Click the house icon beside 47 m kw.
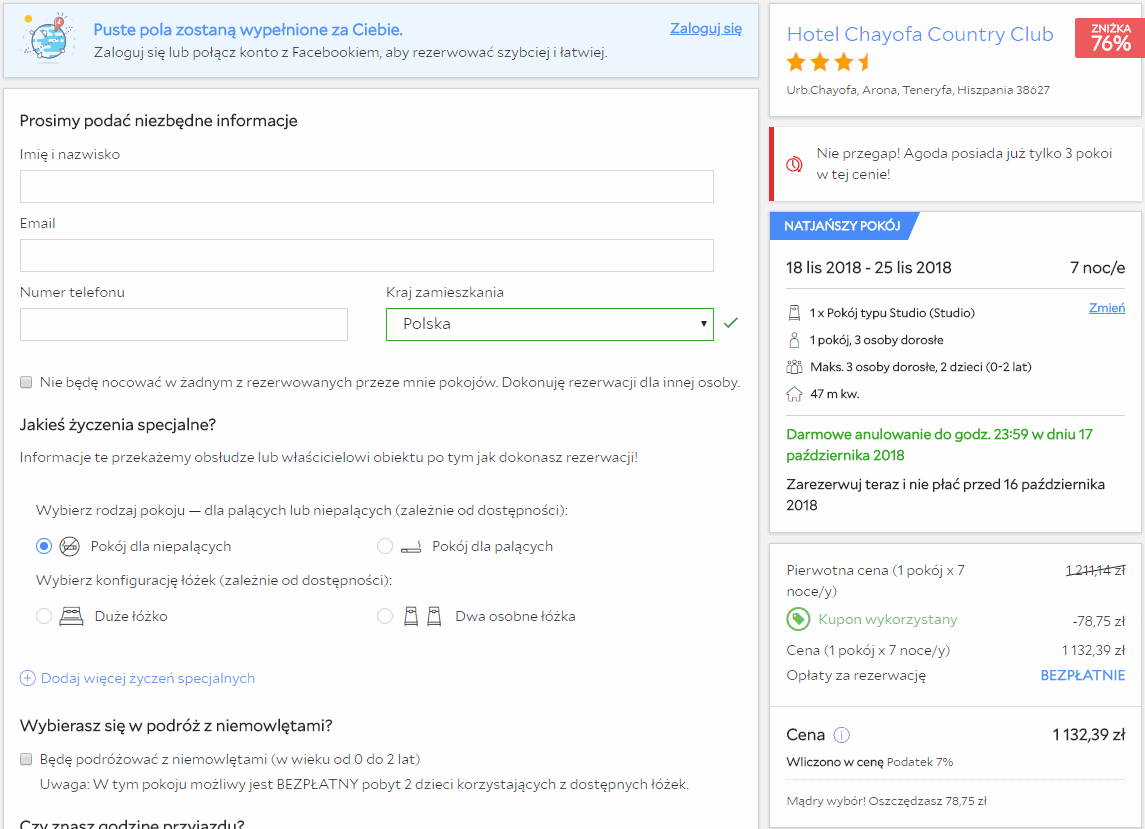The image size is (1145, 829). tap(794, 394)
